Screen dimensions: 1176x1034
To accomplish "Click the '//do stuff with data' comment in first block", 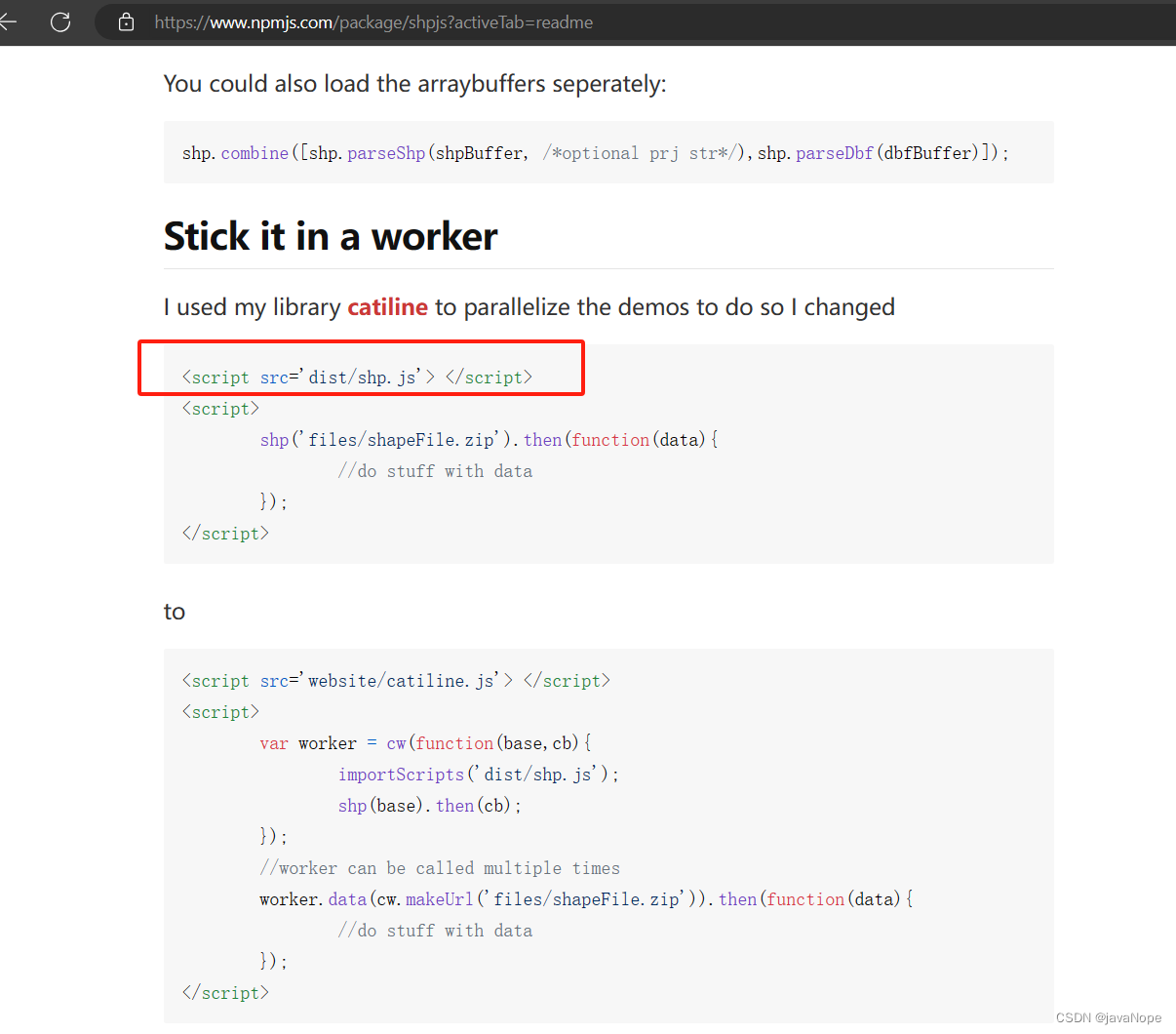I will (x=435, y=471).
